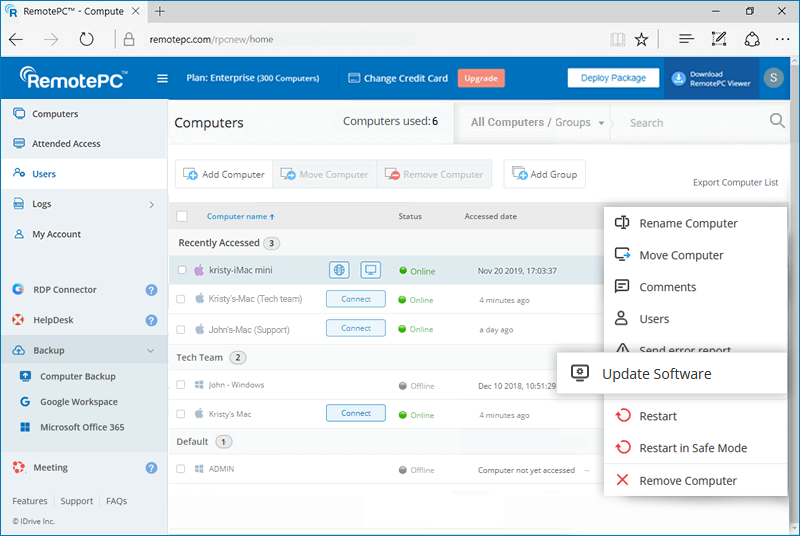
Task: Click help icon next to RDP Connector
Action: point(151,290)
